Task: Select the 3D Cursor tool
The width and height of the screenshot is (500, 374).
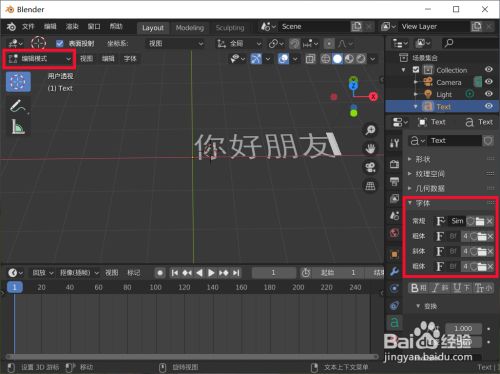Action: pos(18,82)
